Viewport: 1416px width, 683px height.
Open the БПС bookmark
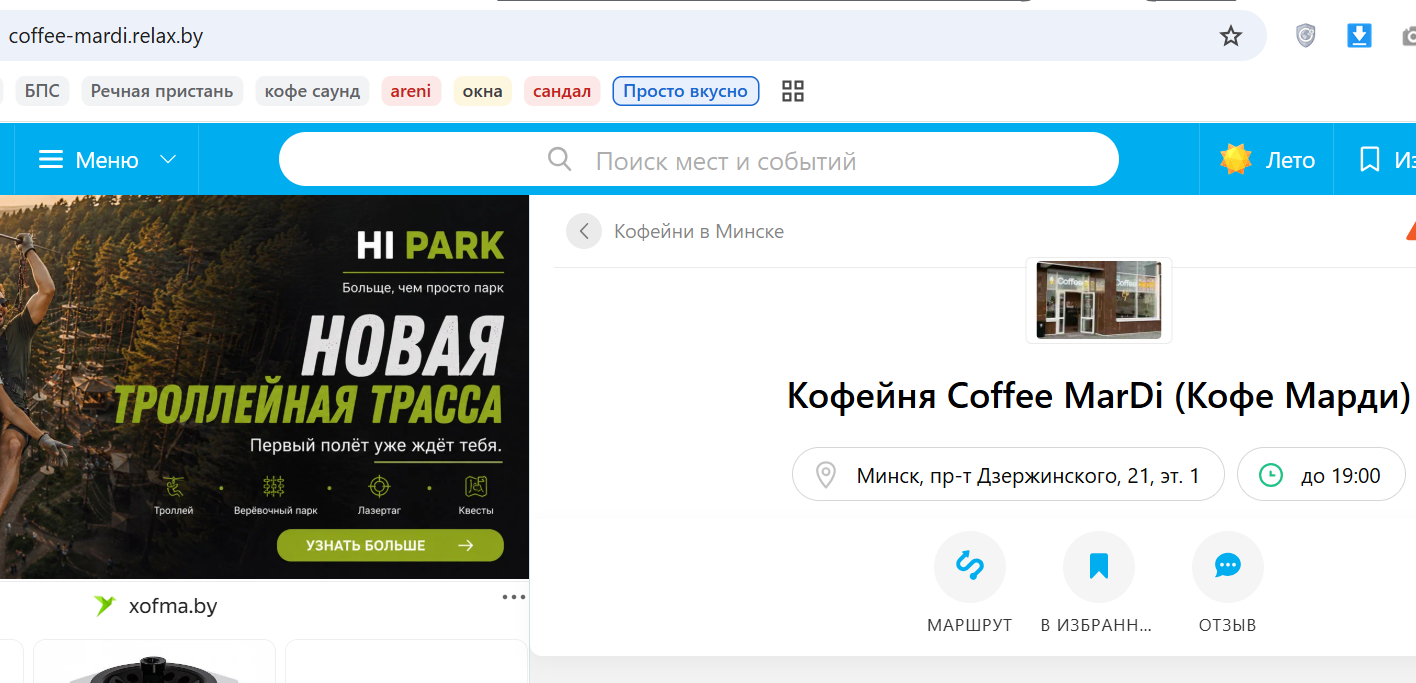(42, 91)
